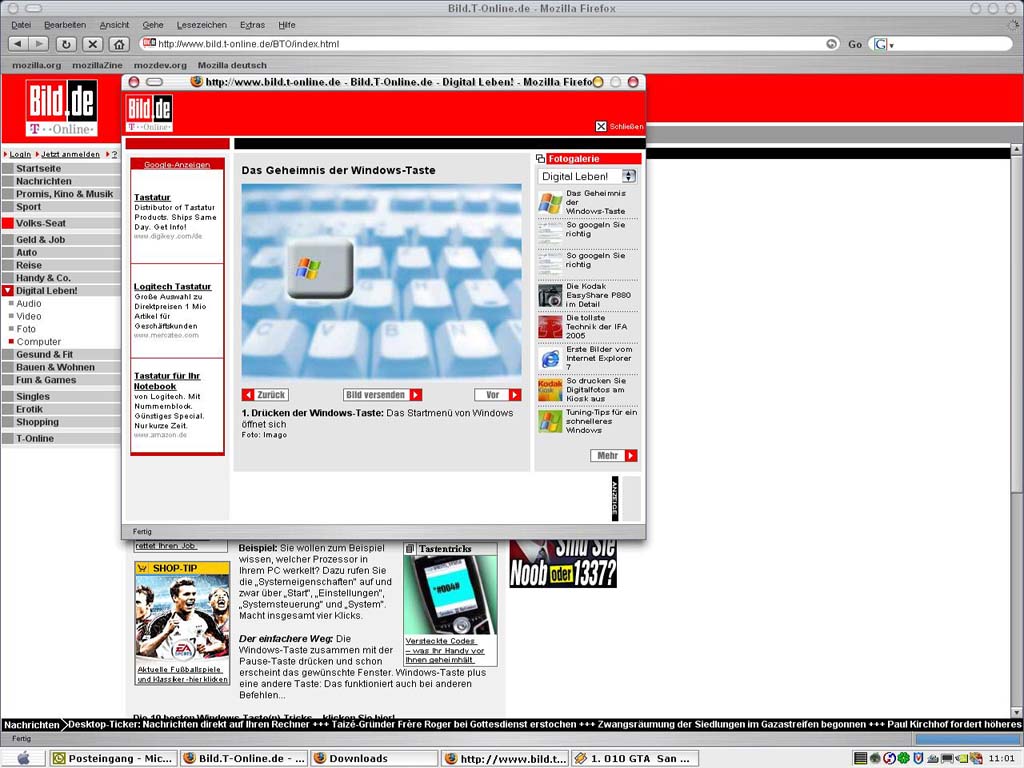Screen dimensions: 1024x768
Task: Click the red-blue circular arrows tray icon
Action: 889,758
